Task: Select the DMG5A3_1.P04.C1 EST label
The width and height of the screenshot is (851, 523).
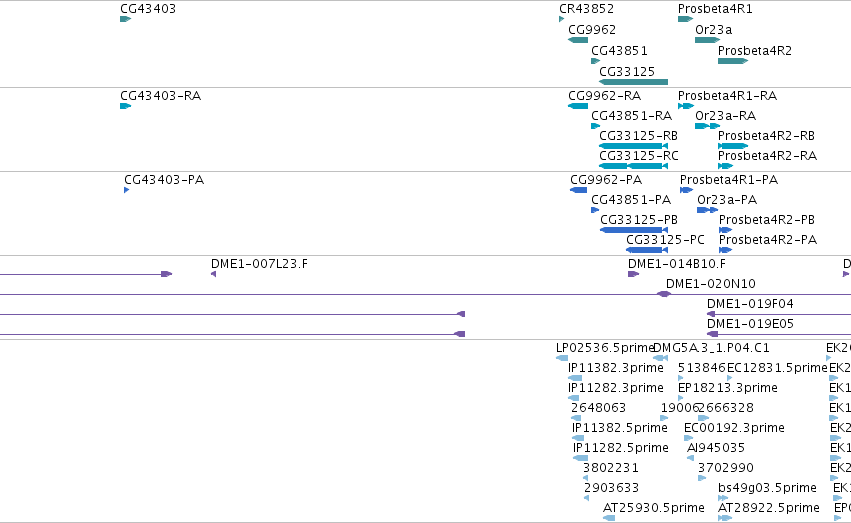Action: point(711,348)
